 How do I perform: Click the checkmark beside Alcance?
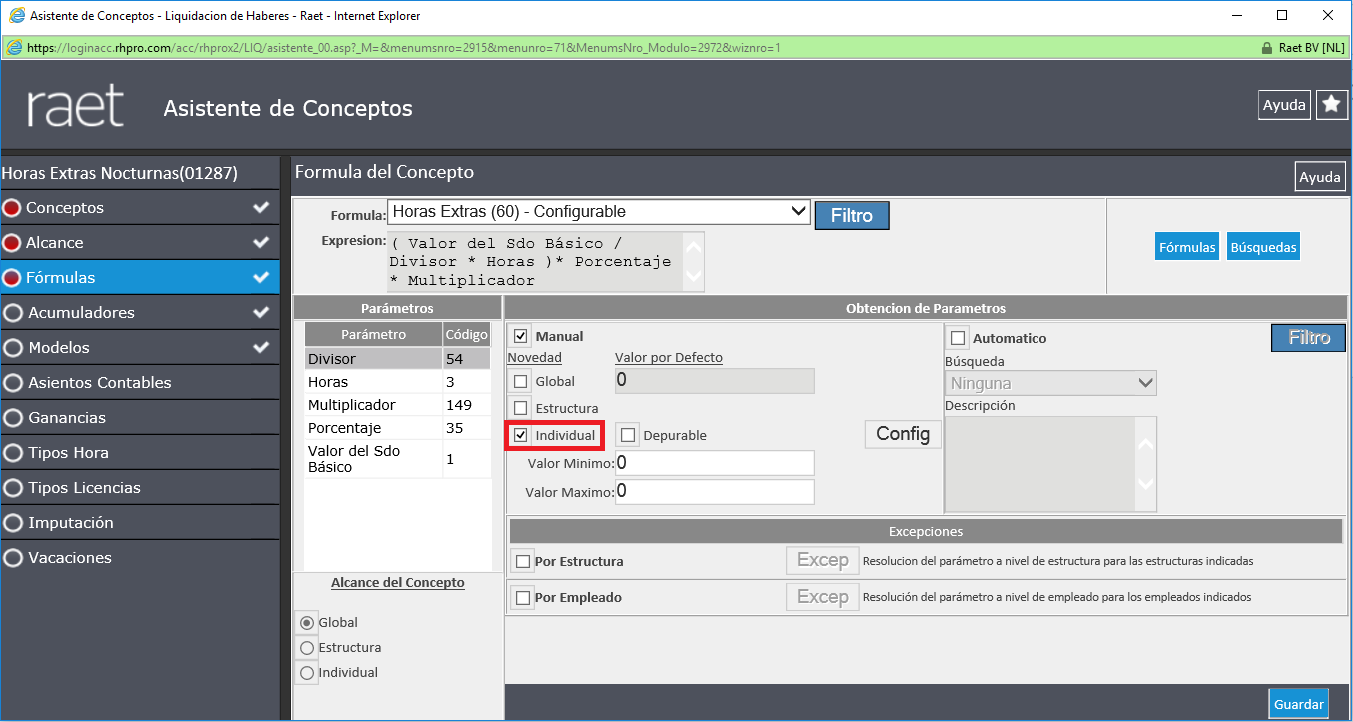point(261,243)
